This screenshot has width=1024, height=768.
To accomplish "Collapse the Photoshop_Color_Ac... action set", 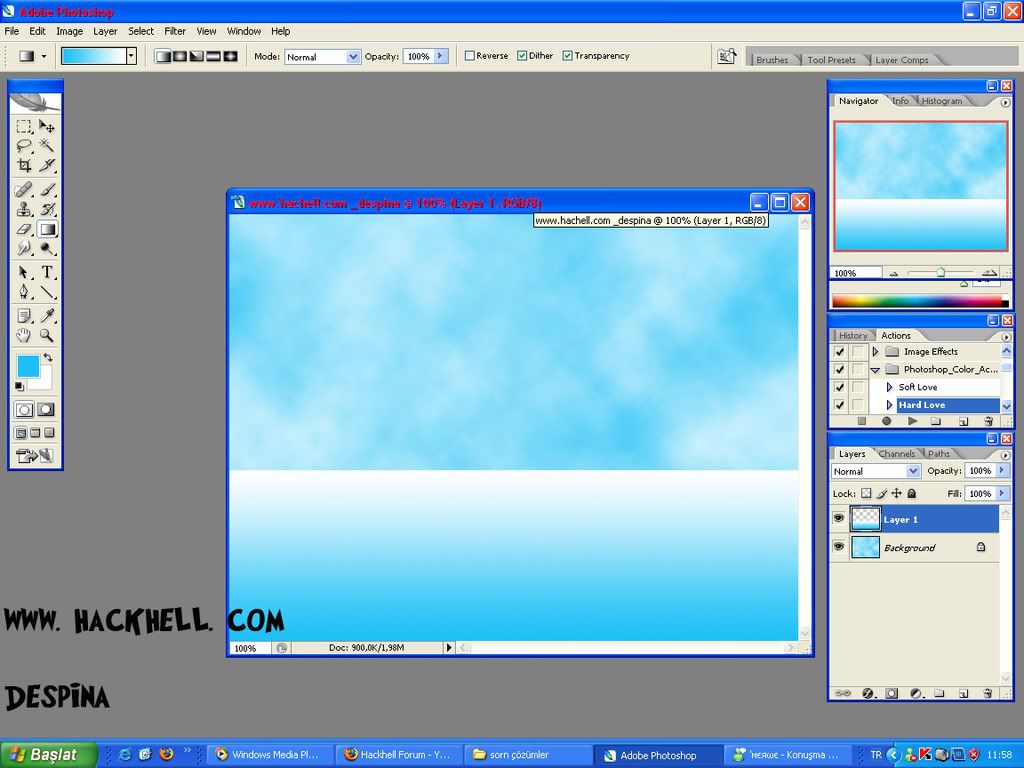I will [x=875, y=370].
